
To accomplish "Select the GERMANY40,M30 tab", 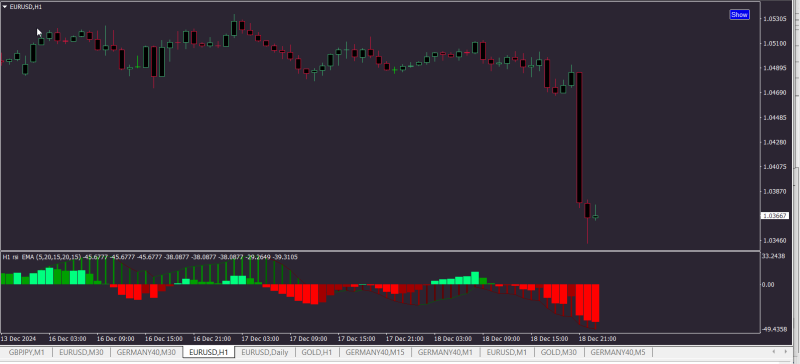I will tap(146, 352).
